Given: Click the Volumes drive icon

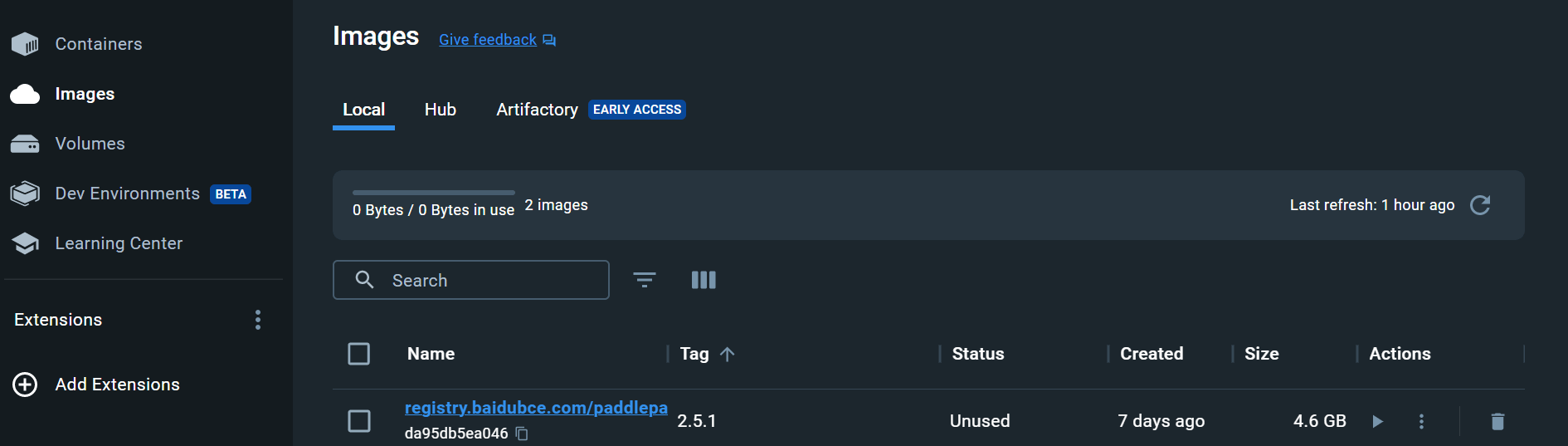Looking at the screenshot, I should click(25, 144).
